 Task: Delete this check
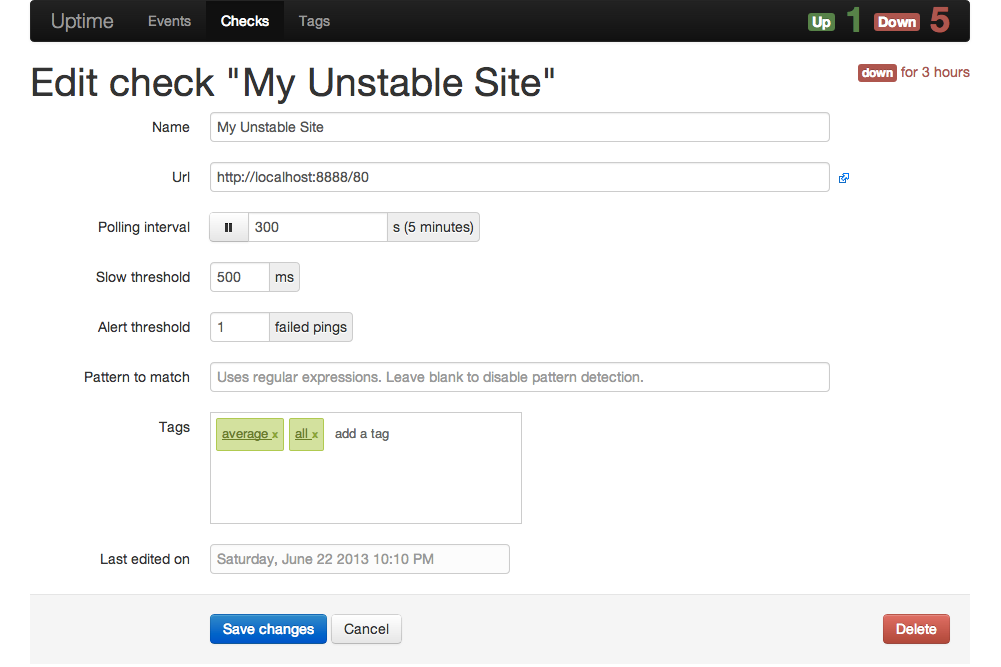click(x=916, y=629)
